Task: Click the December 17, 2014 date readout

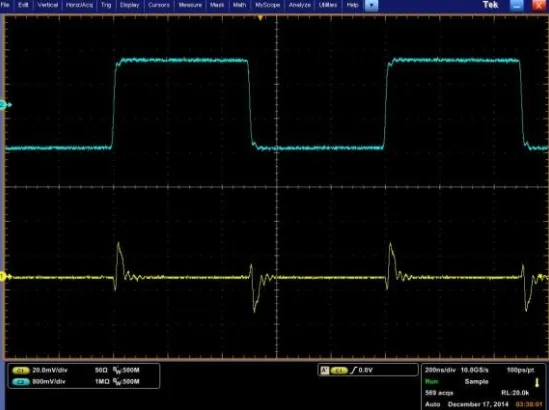Action: 478,404
